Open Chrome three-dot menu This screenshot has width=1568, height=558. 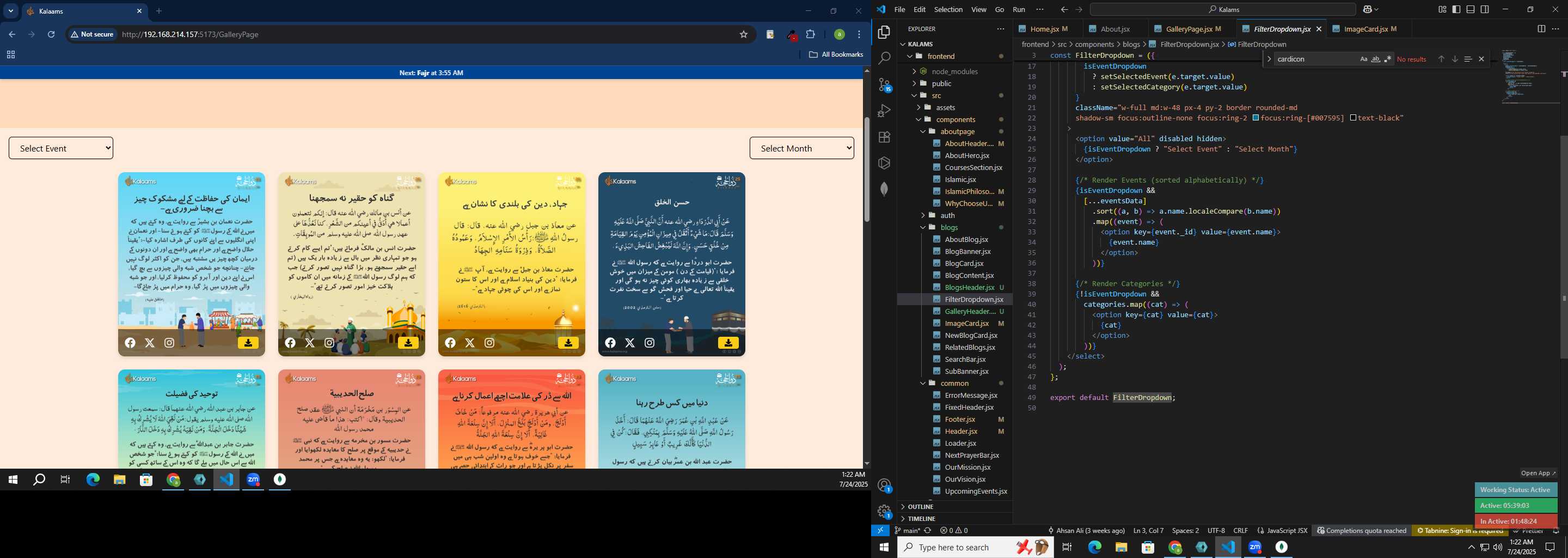(x=859, y=34)
